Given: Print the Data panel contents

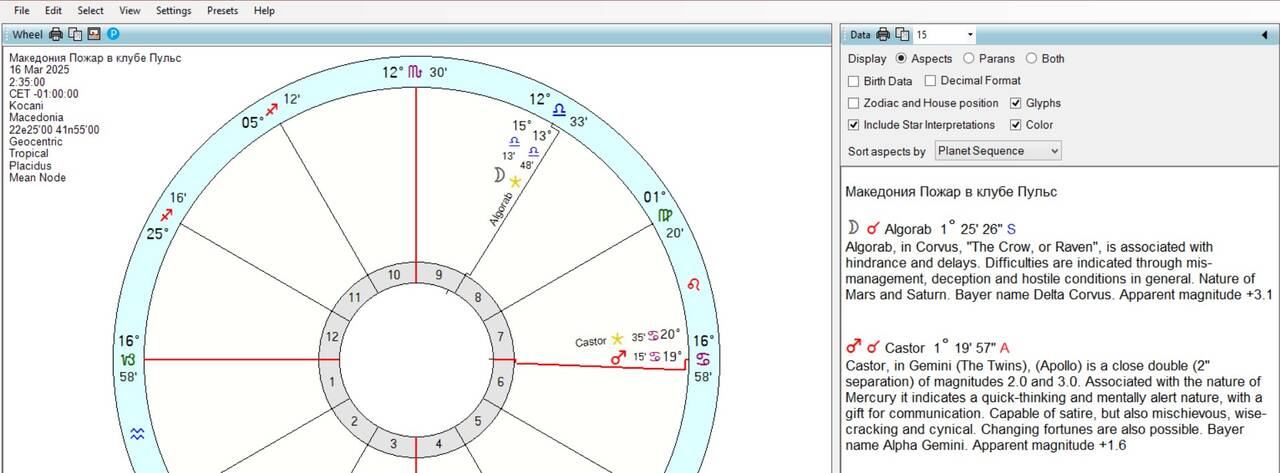Looking at the screenshot, I should click(883, 34).
